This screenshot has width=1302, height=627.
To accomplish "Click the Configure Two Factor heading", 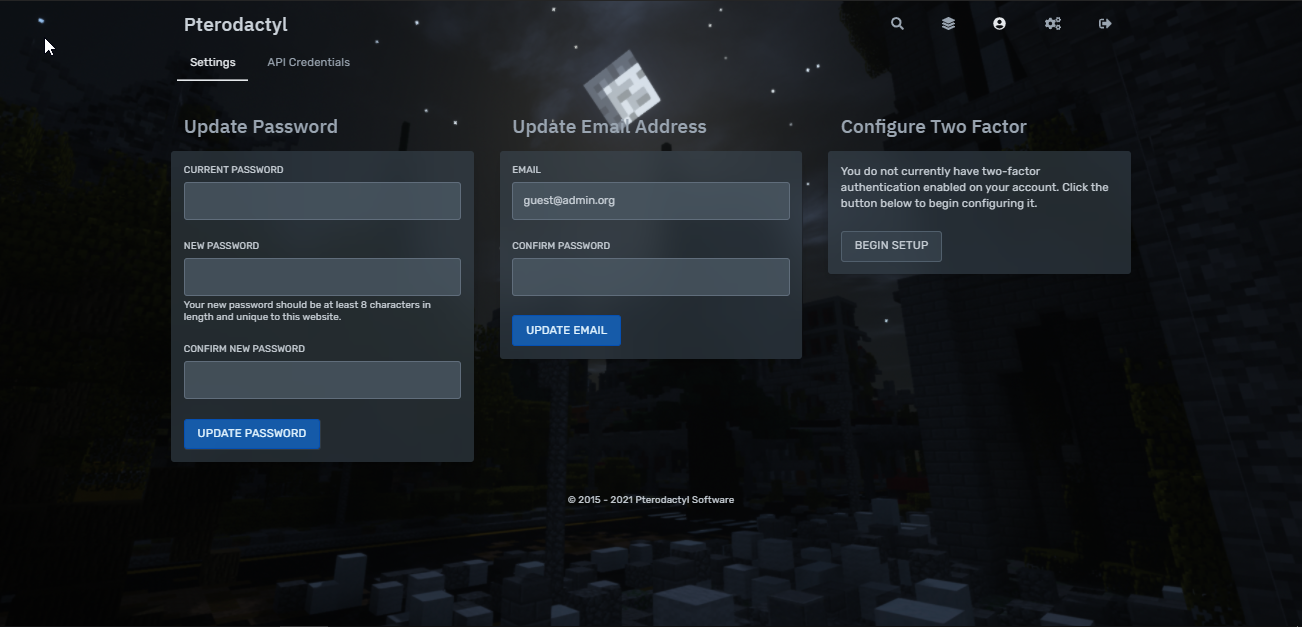I will click(933, 127).
